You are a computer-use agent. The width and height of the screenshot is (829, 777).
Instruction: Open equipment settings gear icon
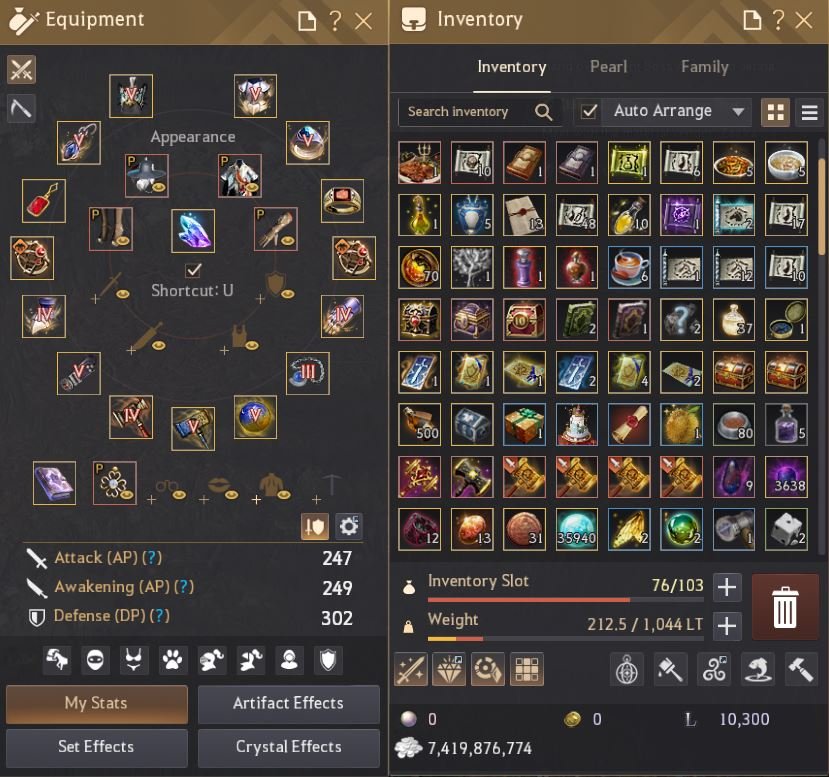[348, 526]
